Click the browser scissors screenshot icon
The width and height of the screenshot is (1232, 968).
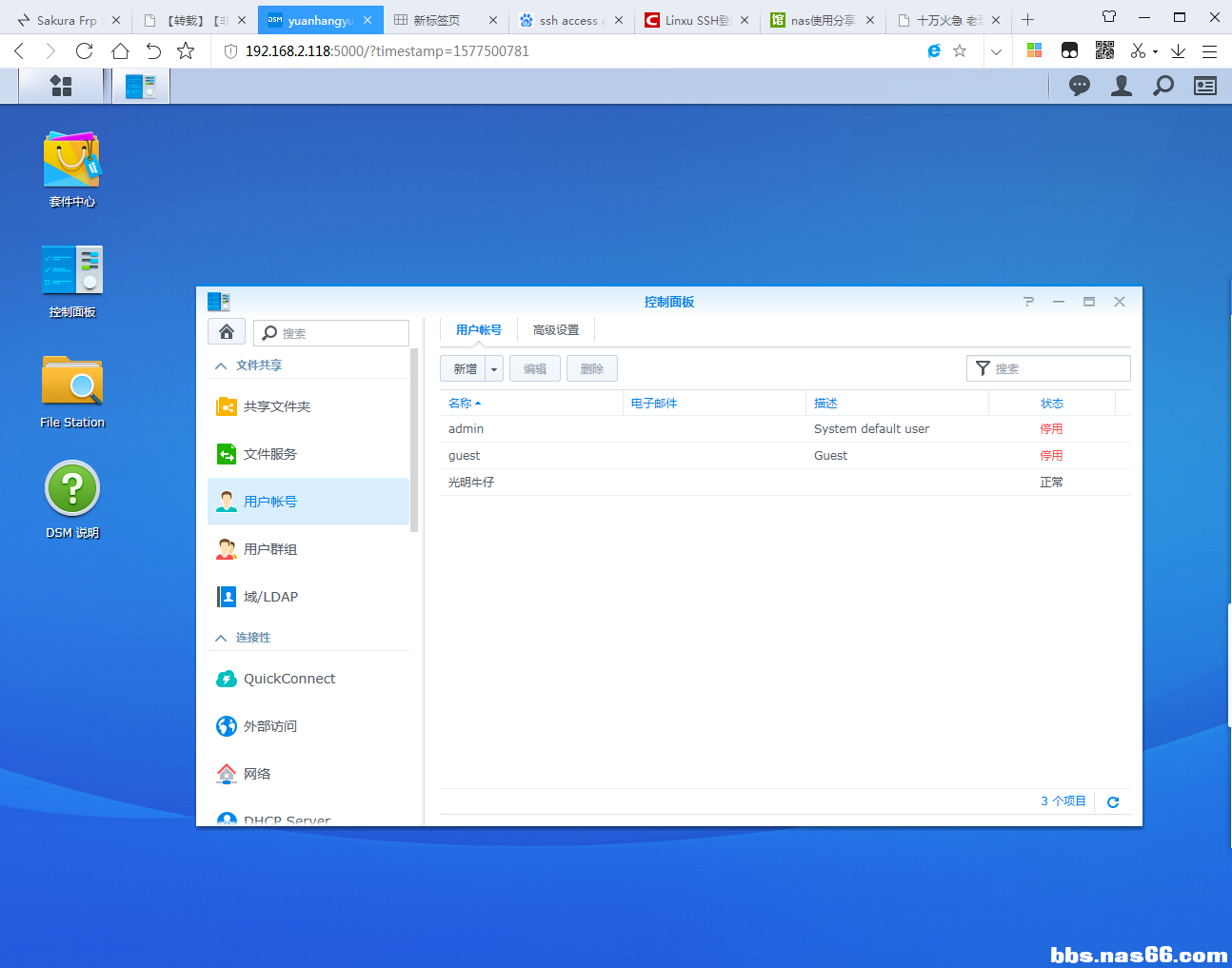click(1138, 51)
